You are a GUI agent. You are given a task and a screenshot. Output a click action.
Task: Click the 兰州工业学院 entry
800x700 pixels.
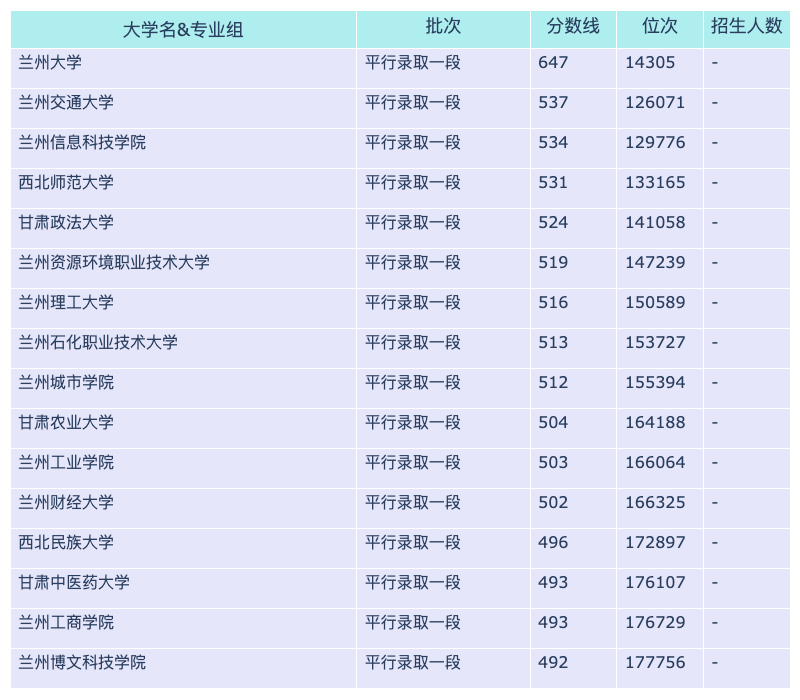tap(66, 462)
